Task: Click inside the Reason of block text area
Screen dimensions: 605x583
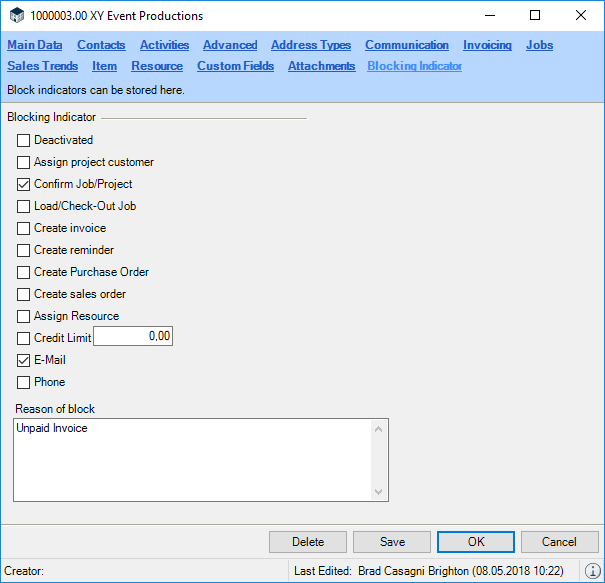Action: tap(190, 460)
